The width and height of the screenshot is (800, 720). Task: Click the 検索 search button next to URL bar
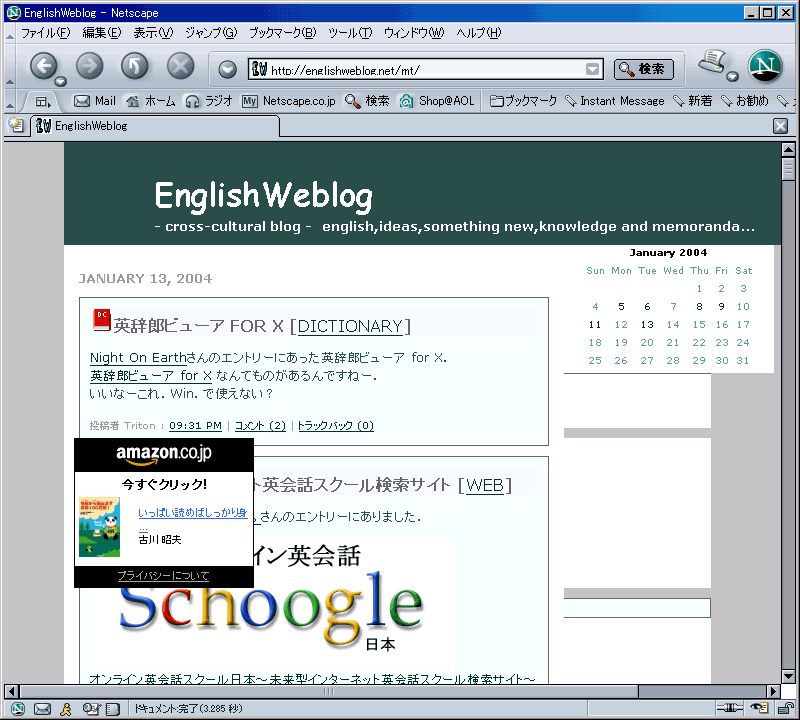643,69
